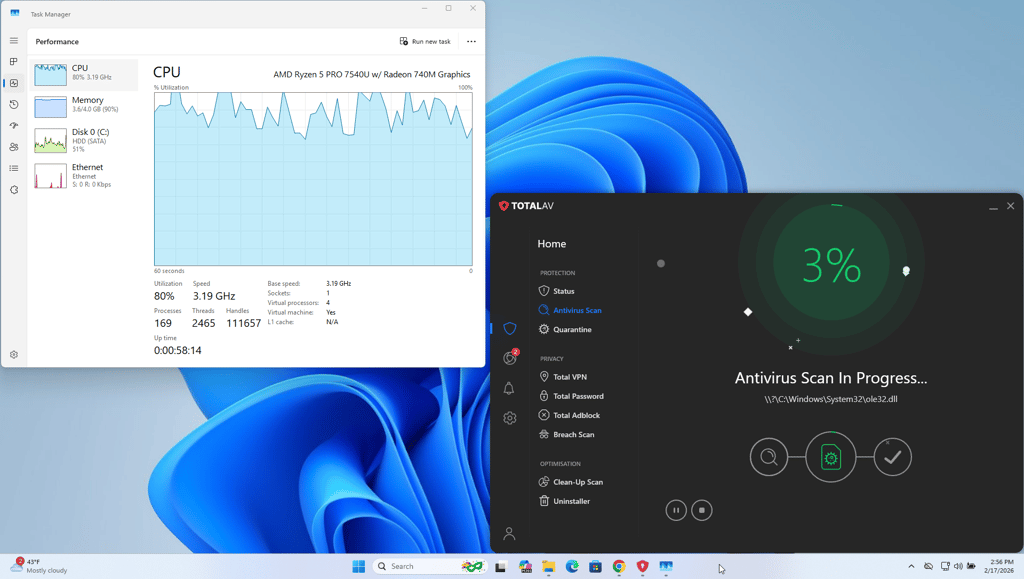This screenshot has width=1024, height=579.
Task: Open Total Password in TotalAV menu
Action: [571, 396]
